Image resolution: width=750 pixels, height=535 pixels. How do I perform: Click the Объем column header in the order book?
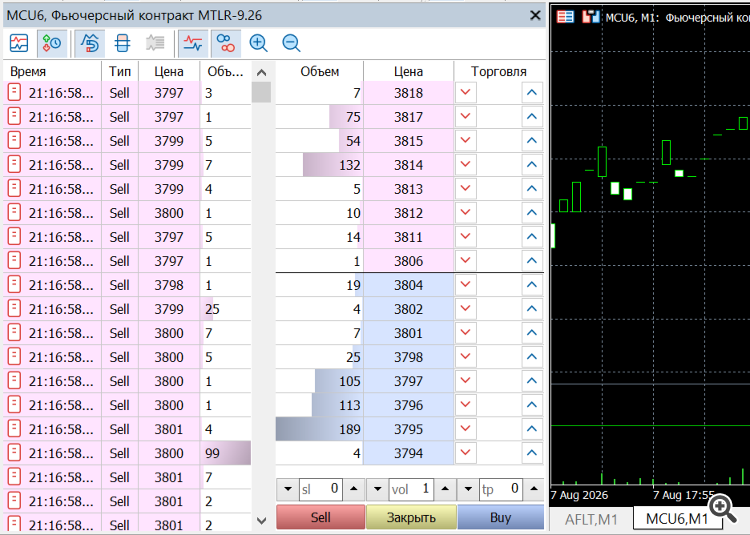tap(320, 72)
